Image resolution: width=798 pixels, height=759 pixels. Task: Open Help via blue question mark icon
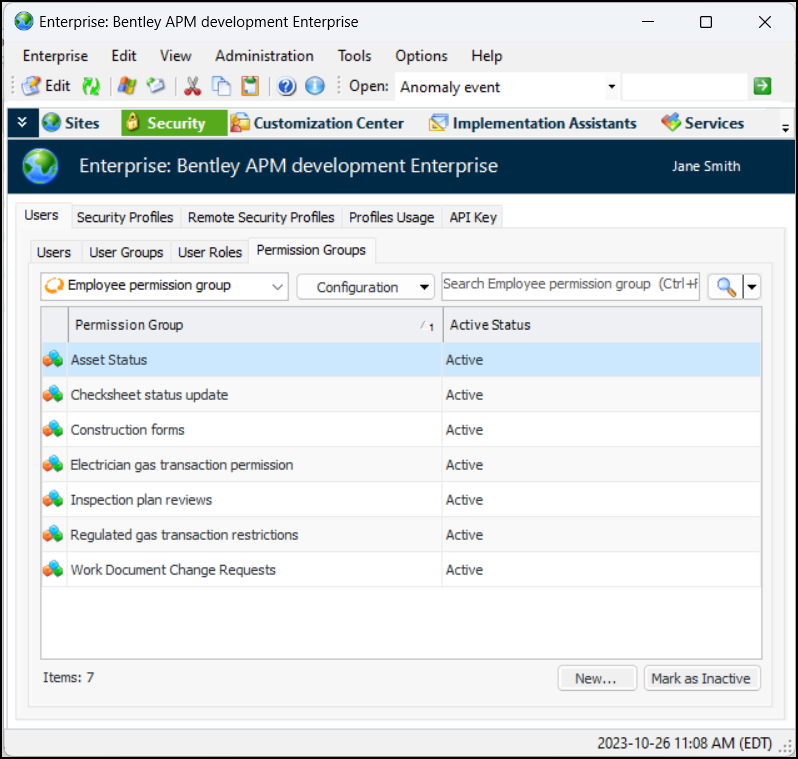click(287, 86)
